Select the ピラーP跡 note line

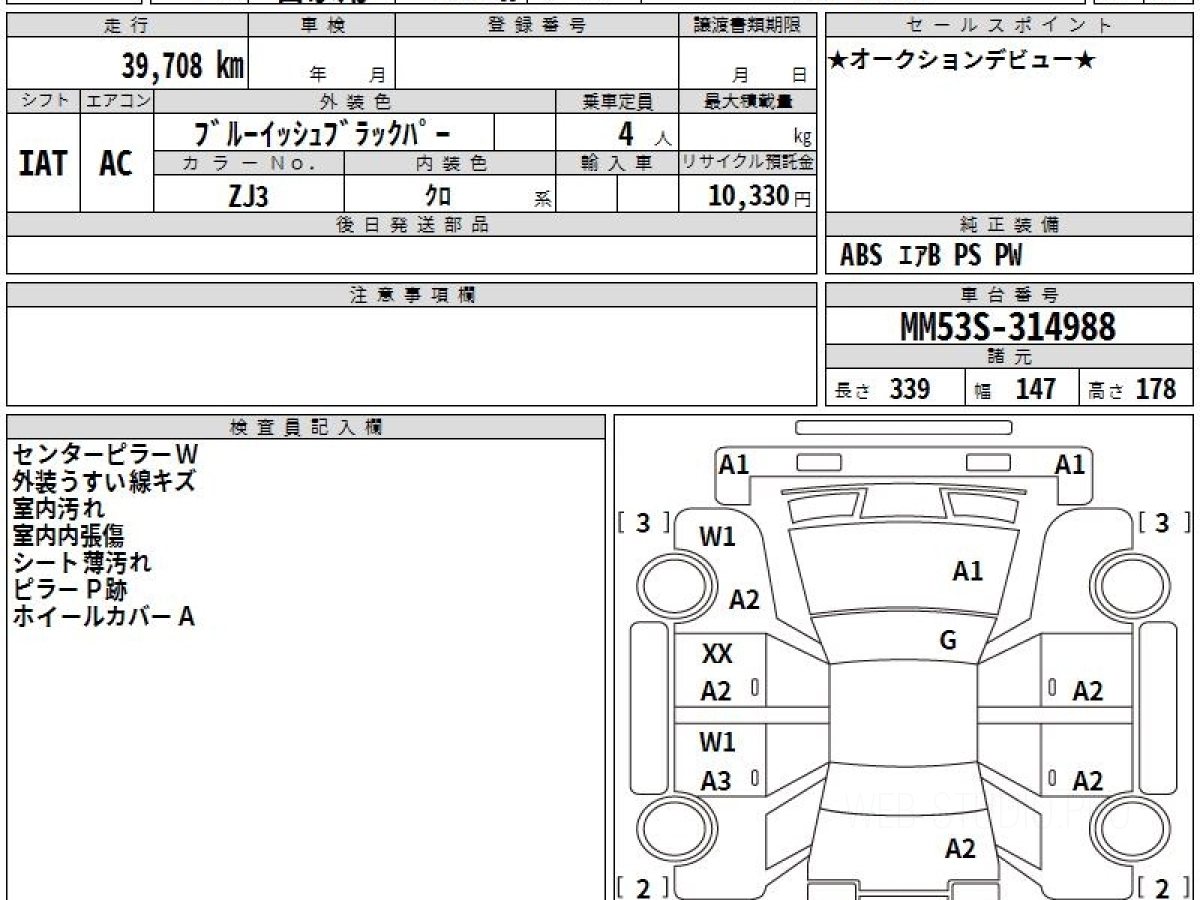coord(70,590)
